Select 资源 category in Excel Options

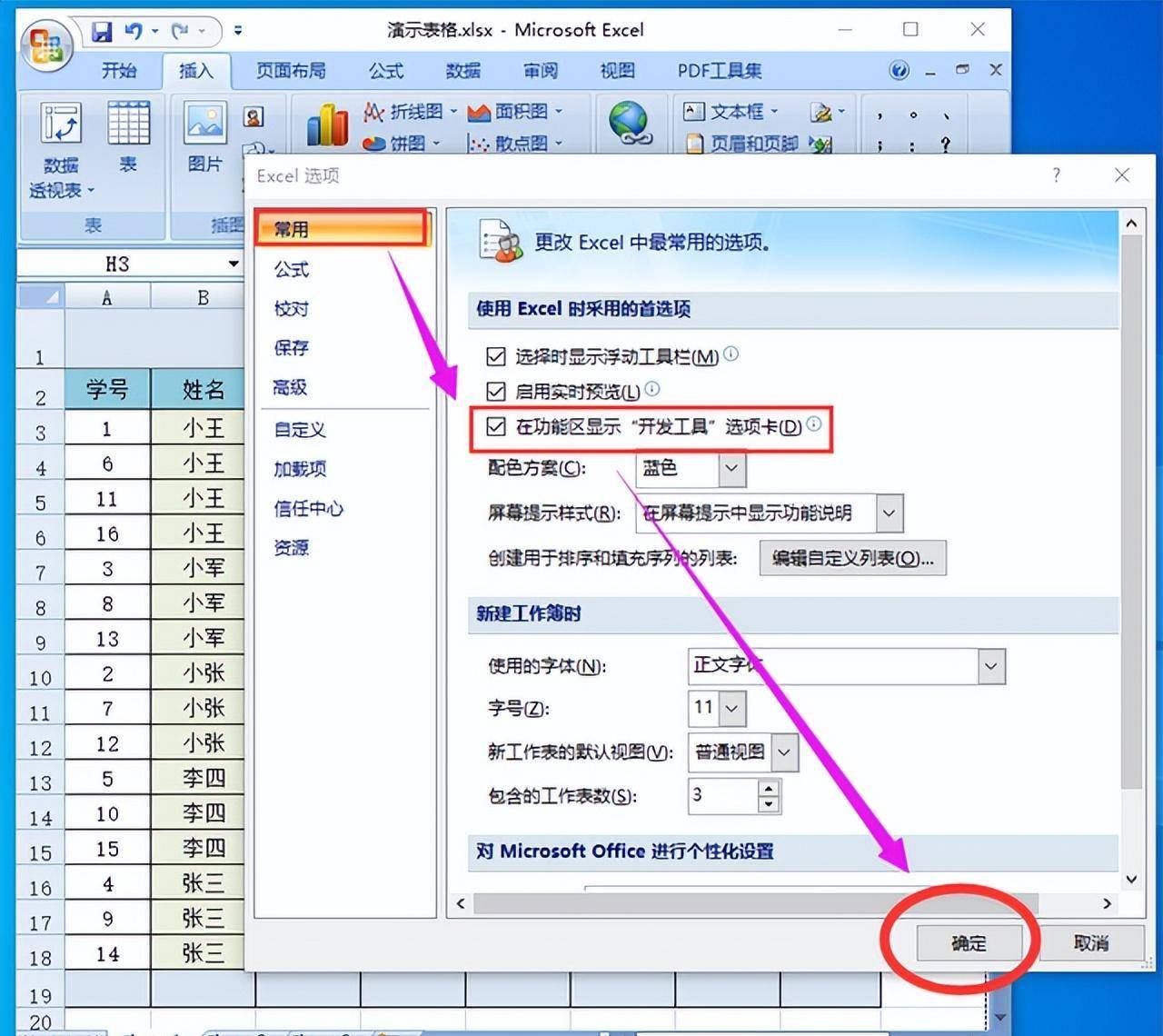[x=292, y=547]
